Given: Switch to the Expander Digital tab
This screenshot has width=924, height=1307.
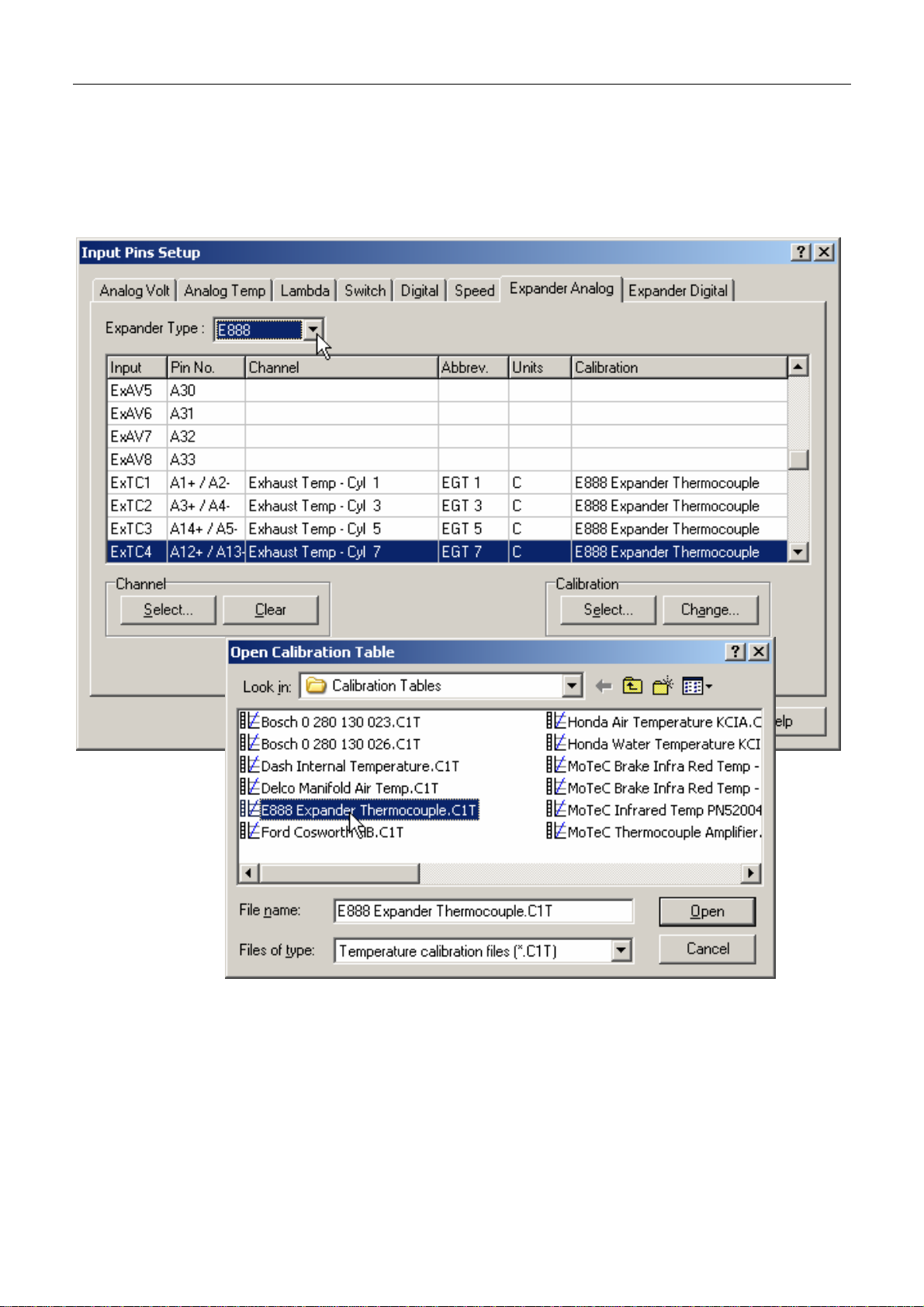Looking at the screenshot, I should pos(678,291).
